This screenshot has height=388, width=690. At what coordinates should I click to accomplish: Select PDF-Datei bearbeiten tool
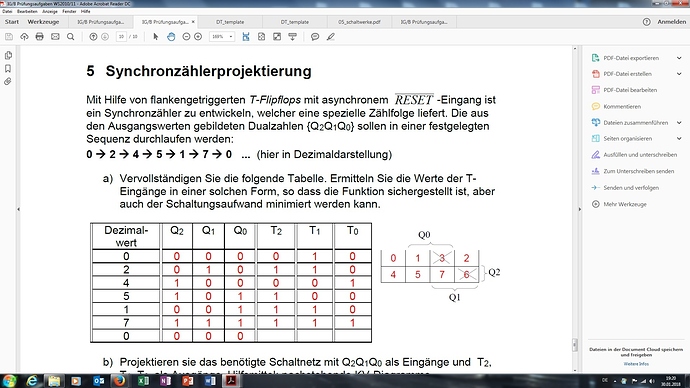[x=630, y=90]
